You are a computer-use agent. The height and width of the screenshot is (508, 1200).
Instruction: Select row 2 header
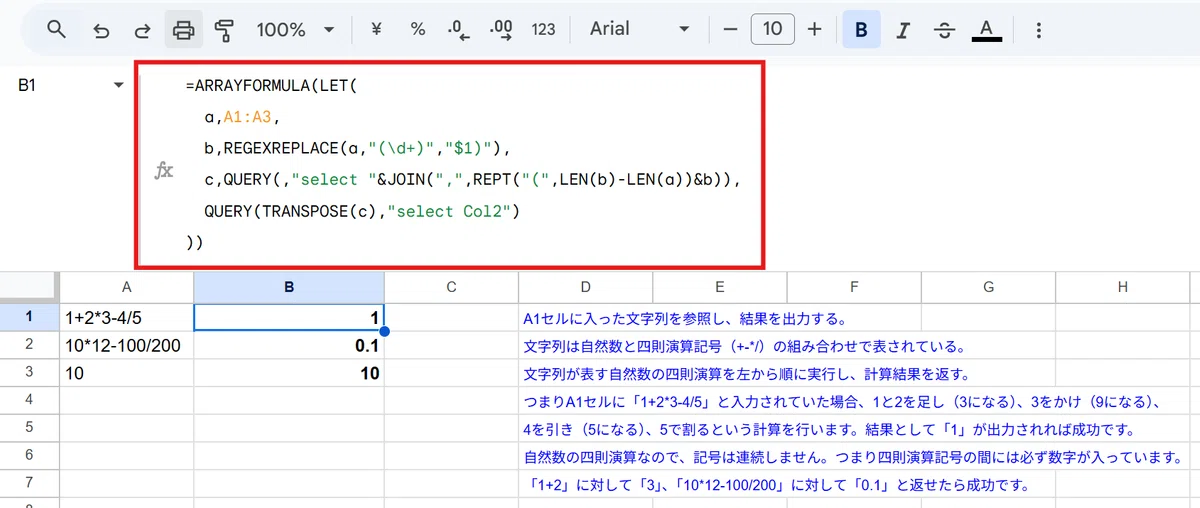pos(30,345)
